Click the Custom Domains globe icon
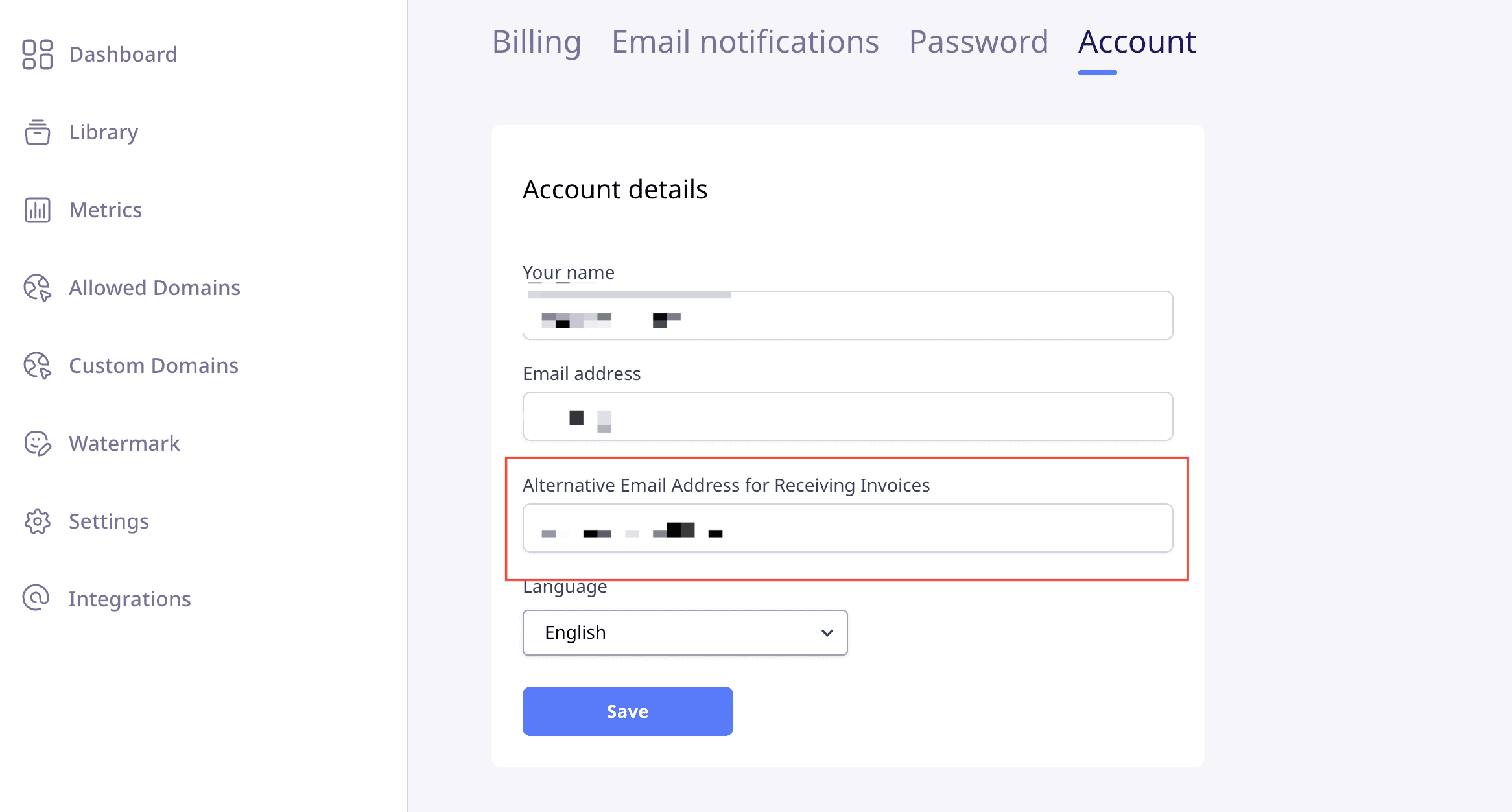This screenshot has height=812, width=1512. coord(37,366)
